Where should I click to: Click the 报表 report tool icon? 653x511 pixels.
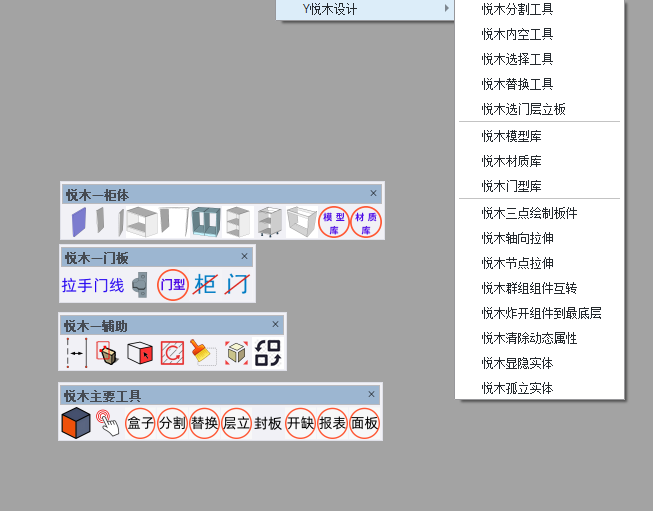(x=332, y=423)
